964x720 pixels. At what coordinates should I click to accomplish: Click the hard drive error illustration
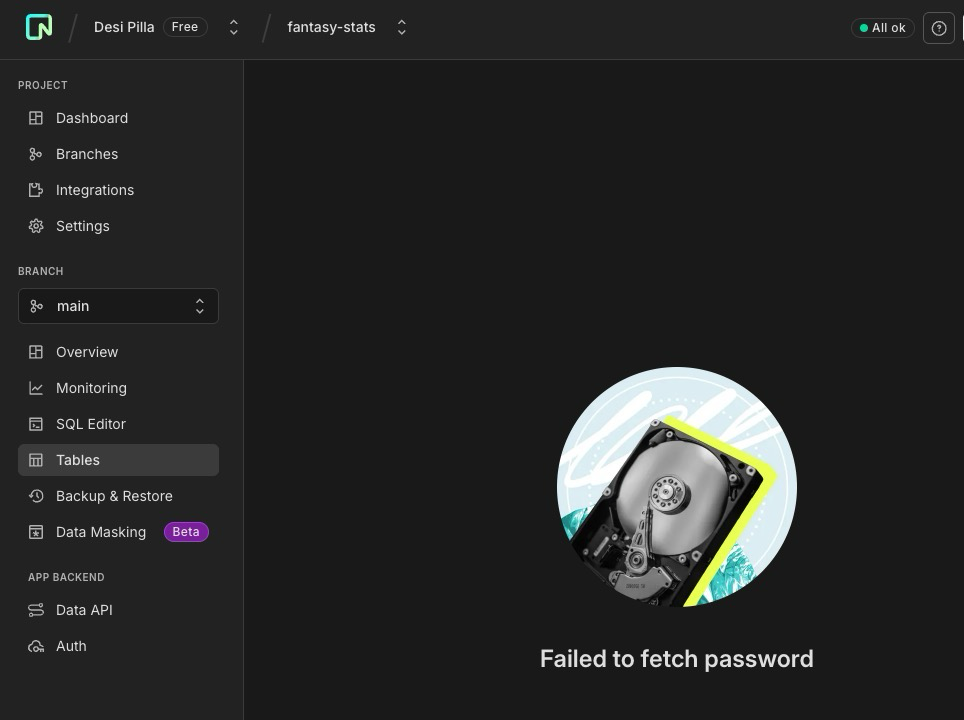pyautogui.click(x=677, y=487)
